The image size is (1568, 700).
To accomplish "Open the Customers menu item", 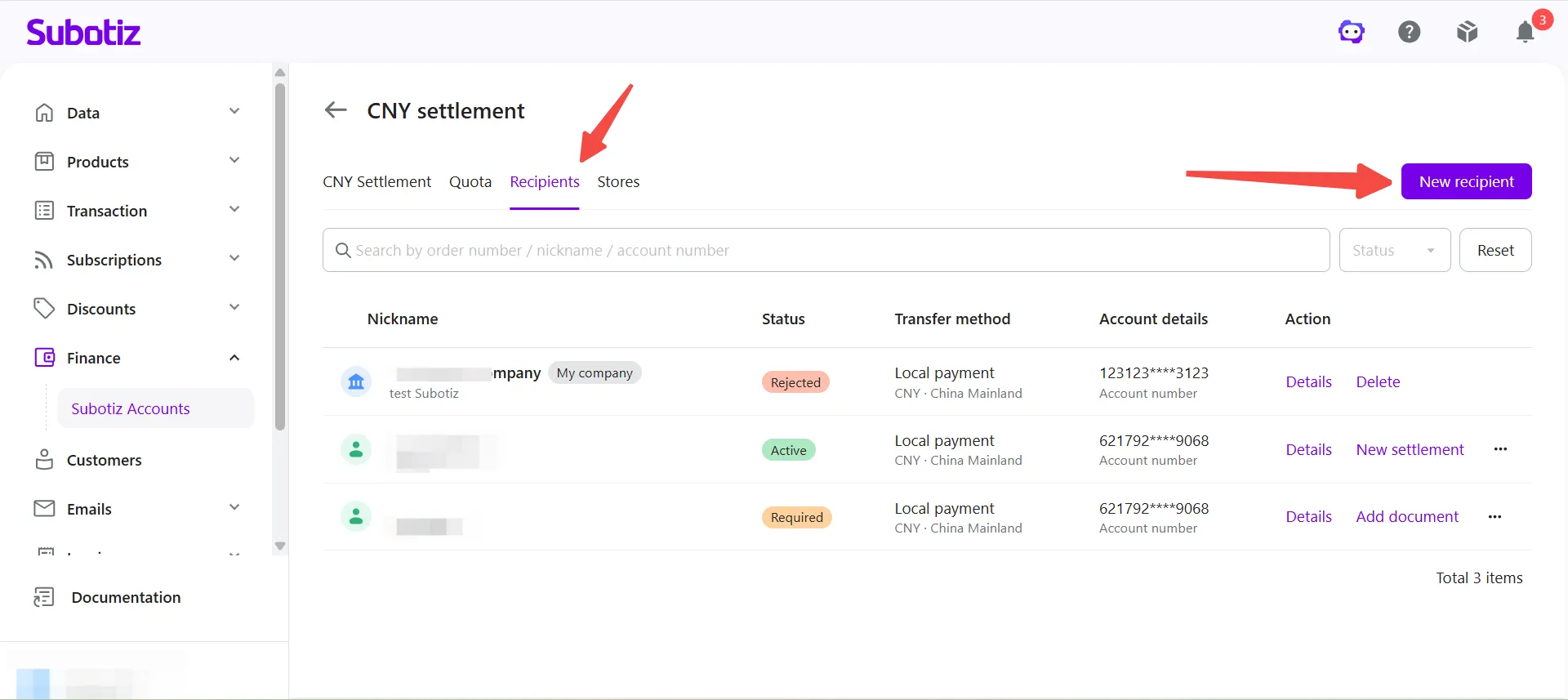I will coord(104,460).
